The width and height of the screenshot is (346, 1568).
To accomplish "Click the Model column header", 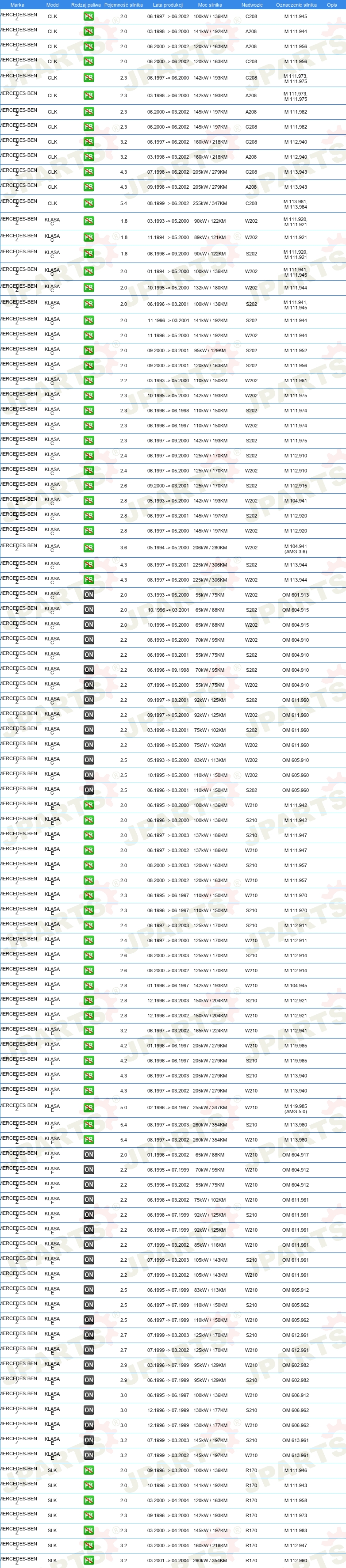I will click(52, 4).
